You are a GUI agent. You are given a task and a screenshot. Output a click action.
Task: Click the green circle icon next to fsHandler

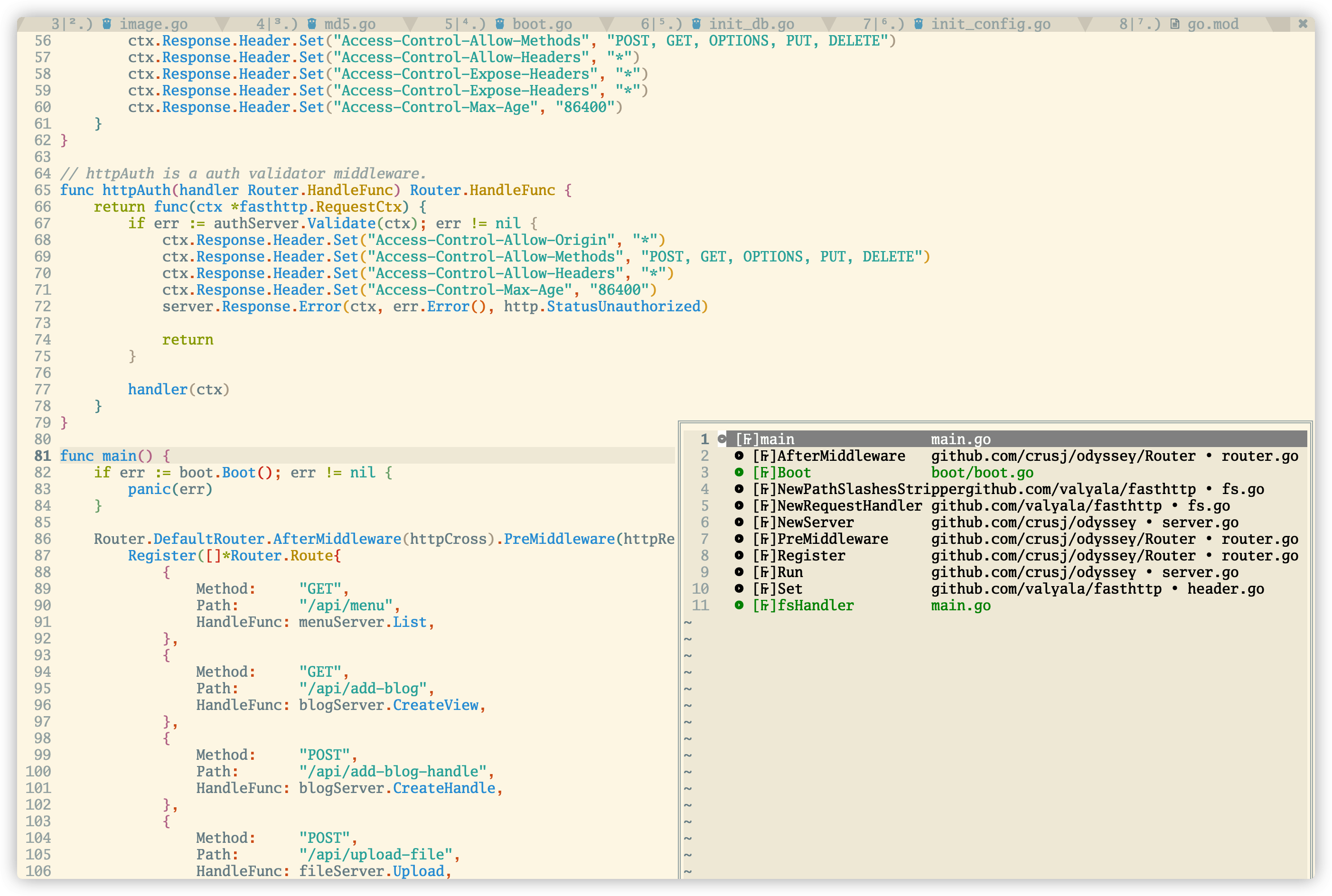click(739, 605)
